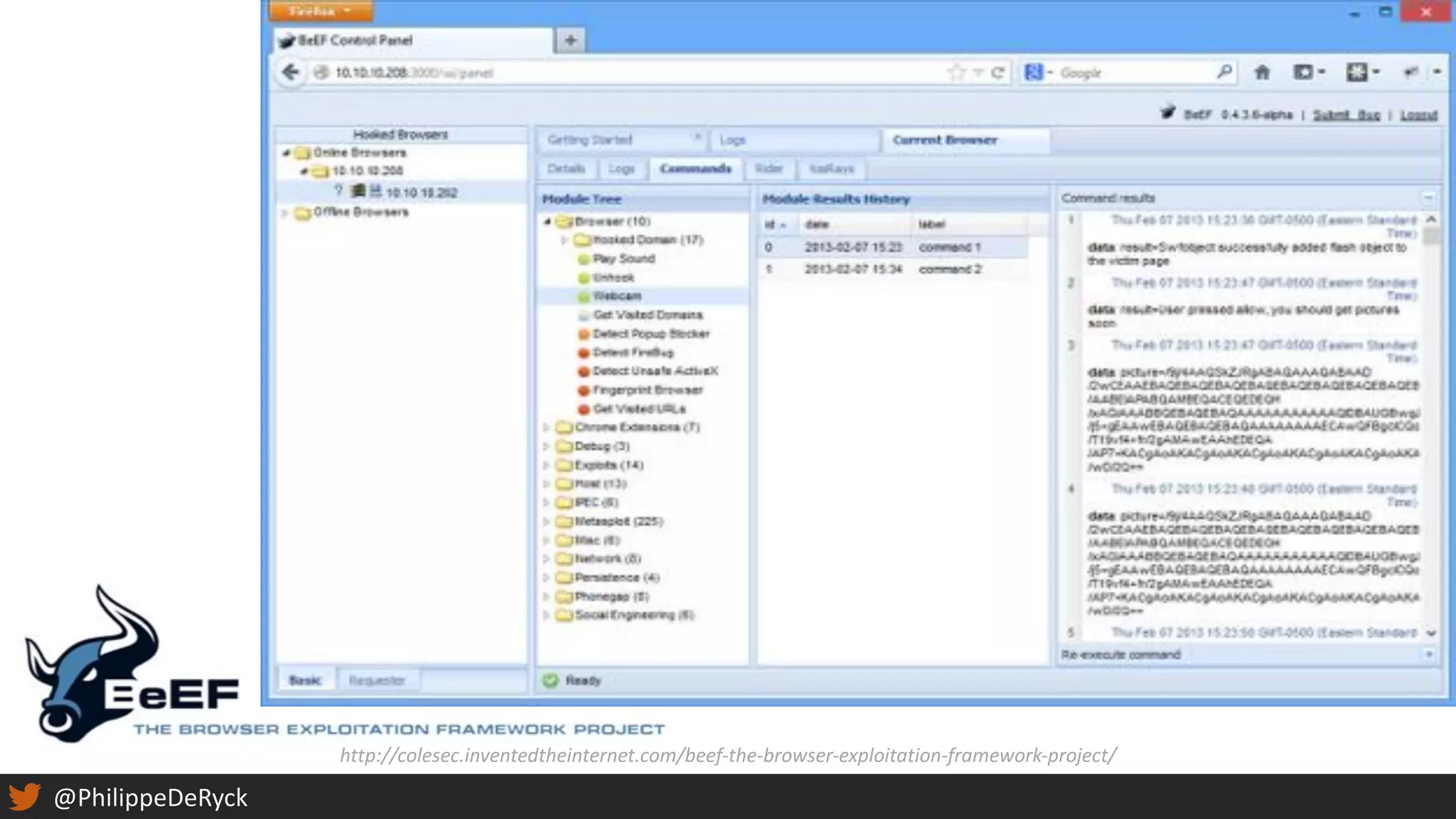This screenshot has height=819, width=1456.
Task: Click command results scrollbar down arrow
Action: pos(1431,633)
